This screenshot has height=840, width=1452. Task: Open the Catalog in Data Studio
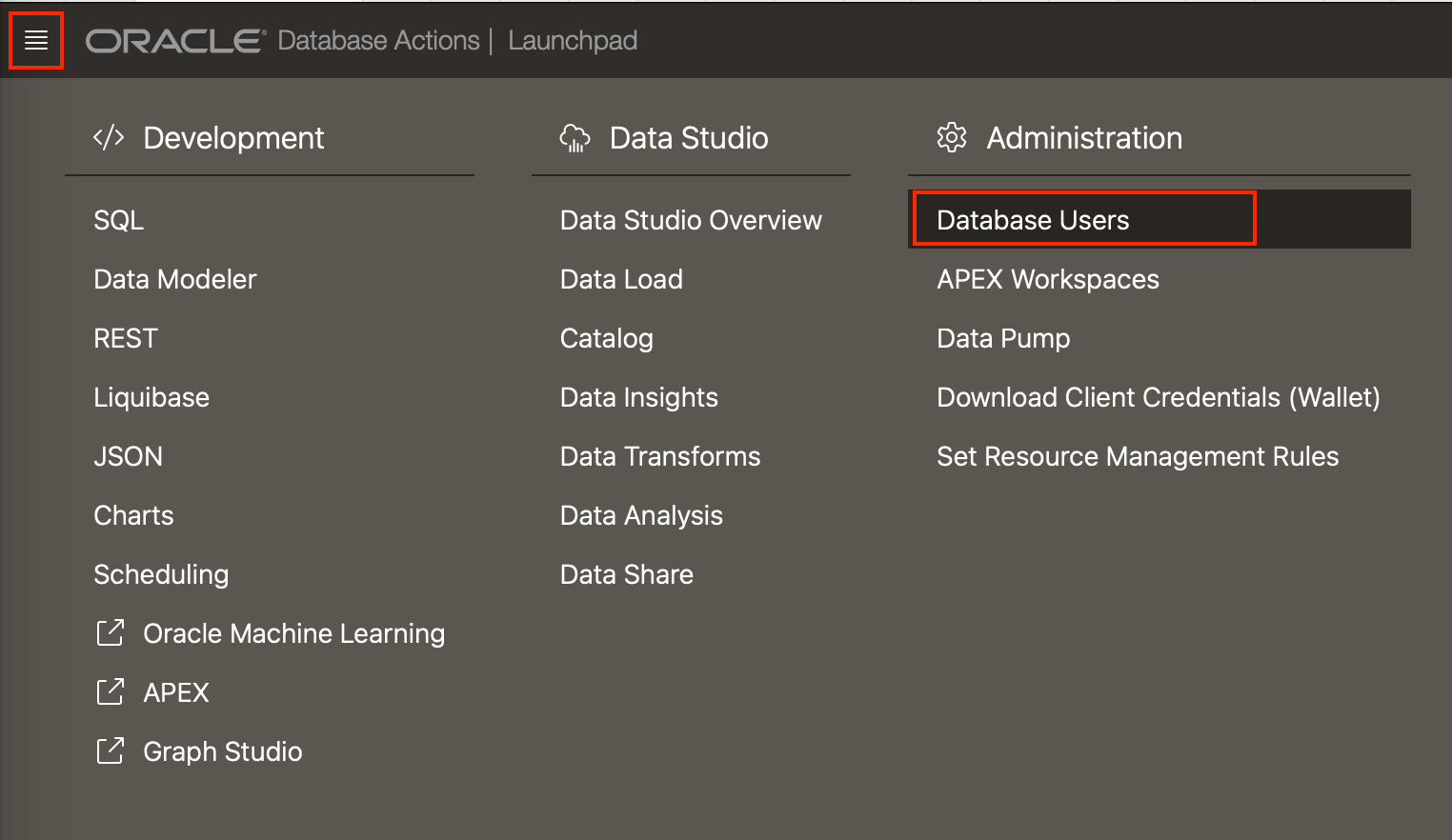pos(607,338)
